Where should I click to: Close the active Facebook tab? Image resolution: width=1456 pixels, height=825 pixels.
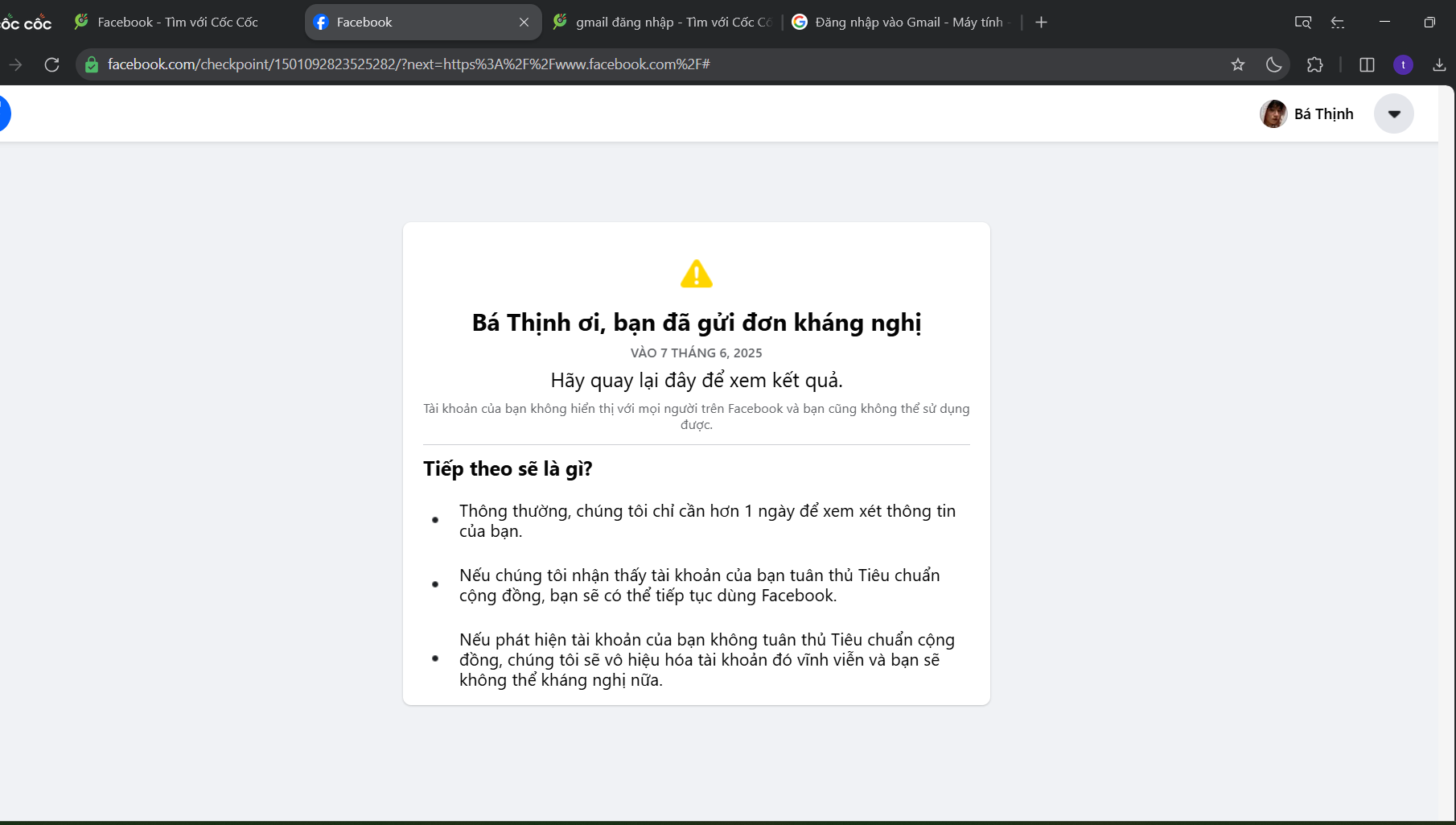click(524, 23)
